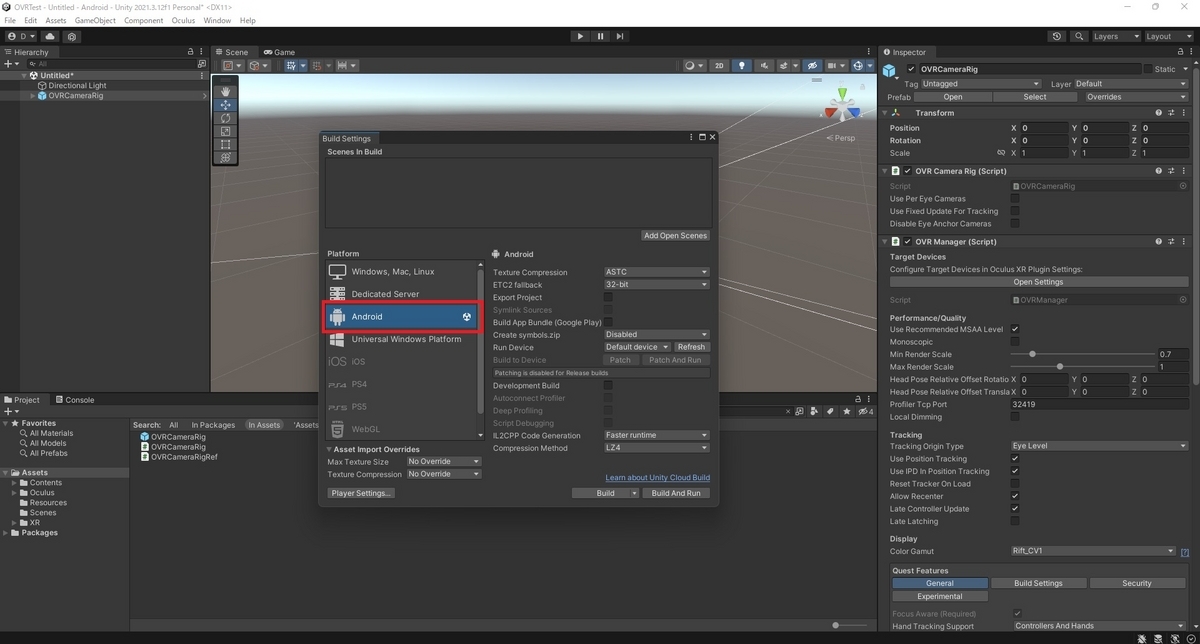Click the Hierarchy add (+) button

click(10, 64)
